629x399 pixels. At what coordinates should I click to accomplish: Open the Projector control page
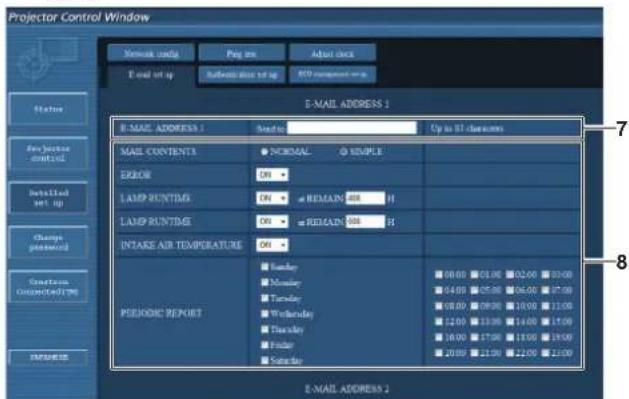(x=48, y=154)
